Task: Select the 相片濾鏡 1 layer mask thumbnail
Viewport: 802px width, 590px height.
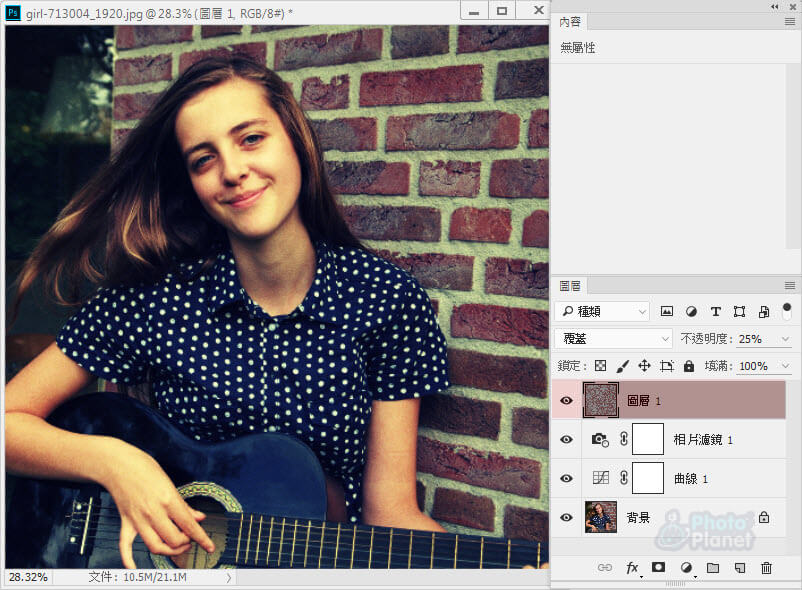Action: pyautogui.click(x=648, y=439)
